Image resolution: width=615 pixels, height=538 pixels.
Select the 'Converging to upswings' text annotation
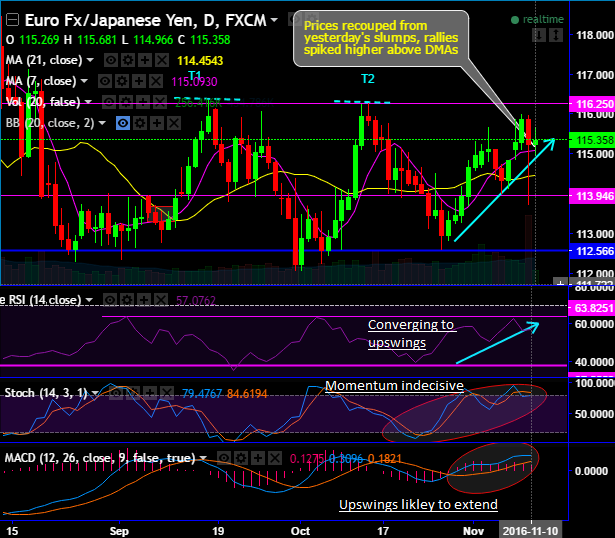coord(411,334)
